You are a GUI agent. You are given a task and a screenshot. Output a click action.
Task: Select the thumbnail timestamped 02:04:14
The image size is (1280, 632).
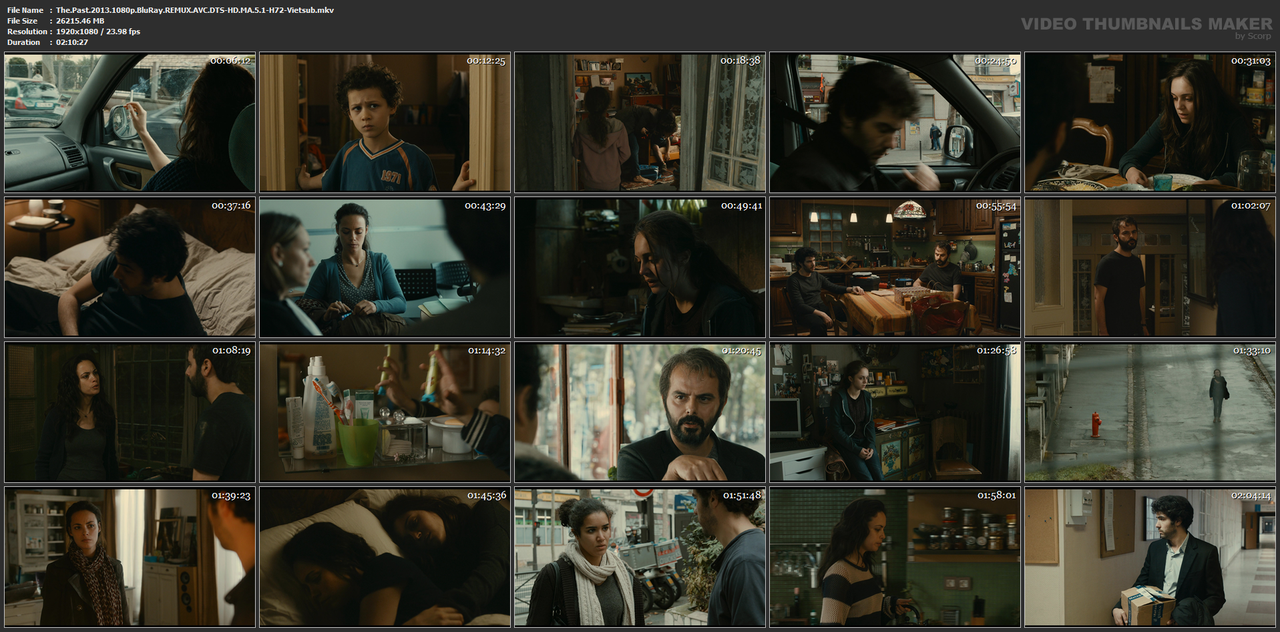point(1150,557)
